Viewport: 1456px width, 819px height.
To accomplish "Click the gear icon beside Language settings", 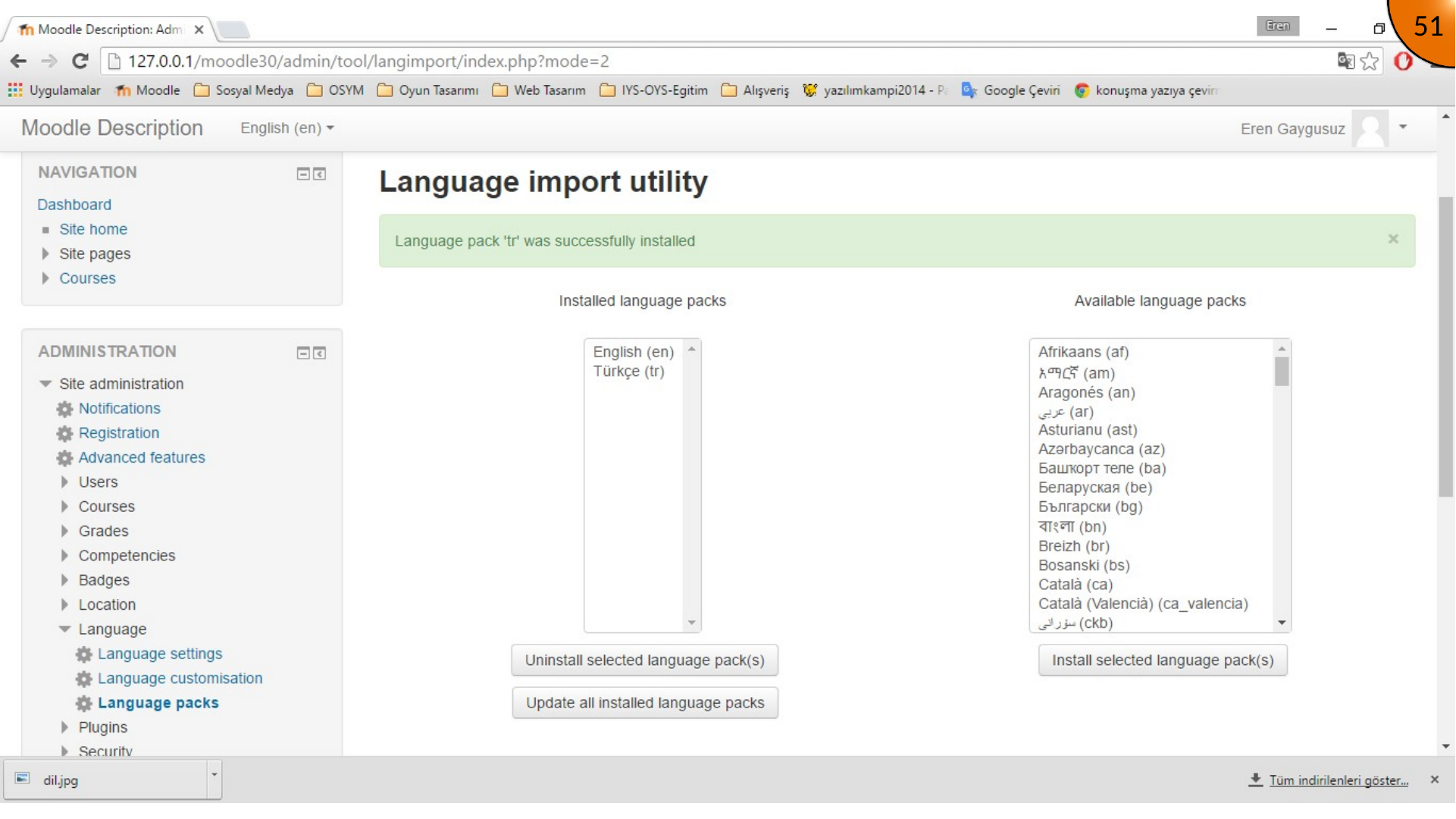I will [84, 654].
